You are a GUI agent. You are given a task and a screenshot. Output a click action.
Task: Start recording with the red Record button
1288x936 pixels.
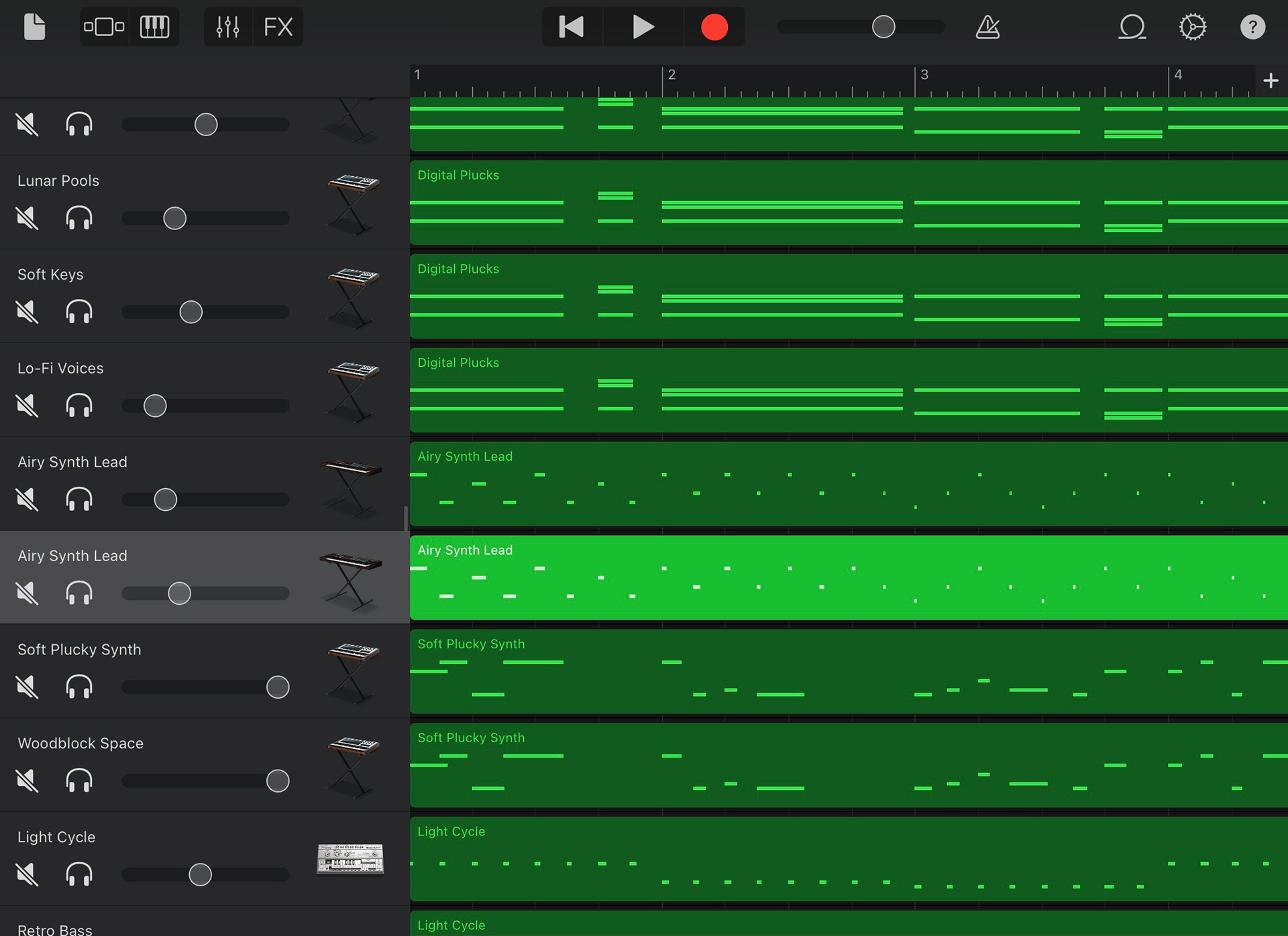tap(714, 27)
